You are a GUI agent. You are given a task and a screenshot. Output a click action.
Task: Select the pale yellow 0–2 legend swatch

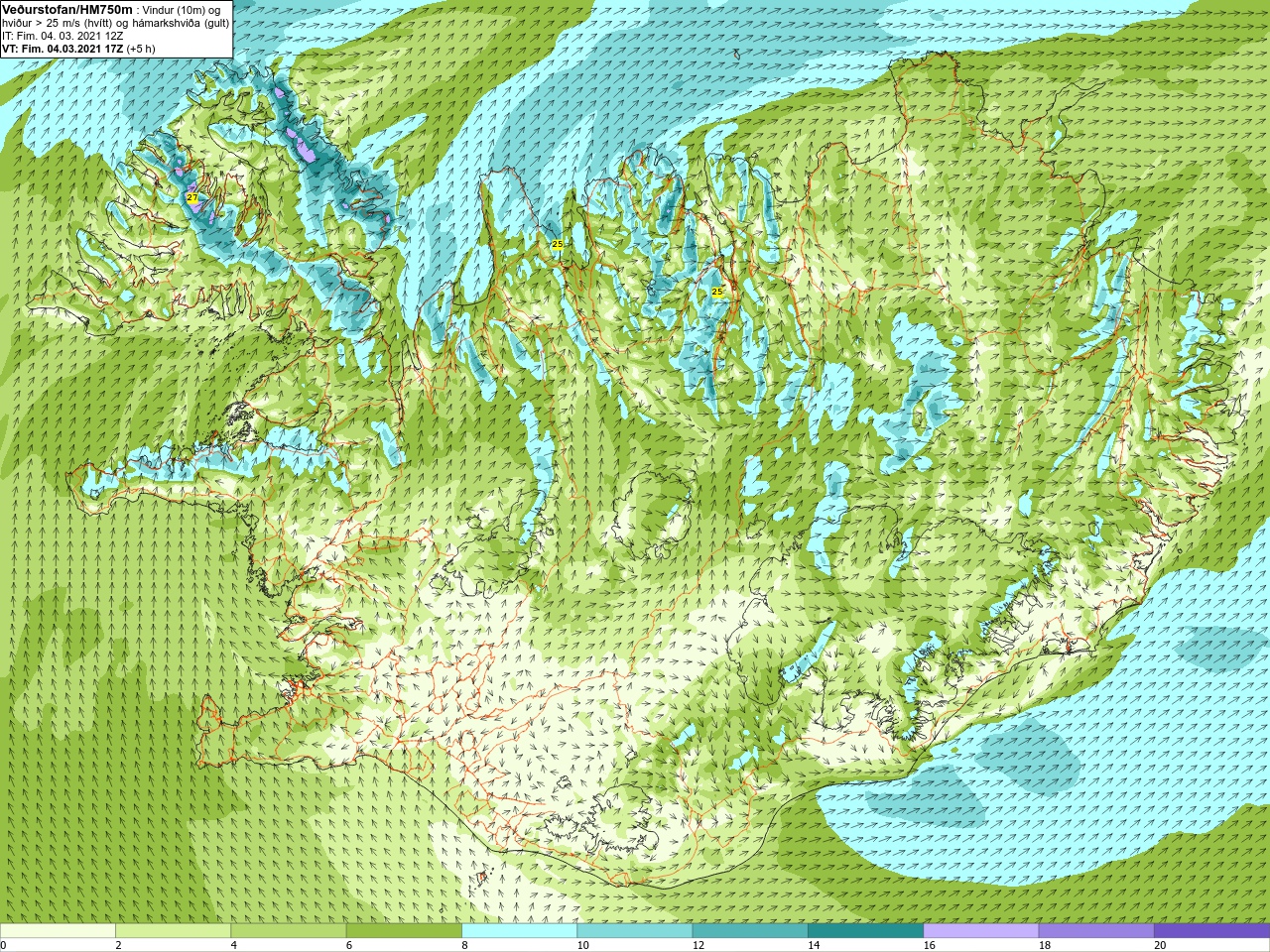pos(58,931)
